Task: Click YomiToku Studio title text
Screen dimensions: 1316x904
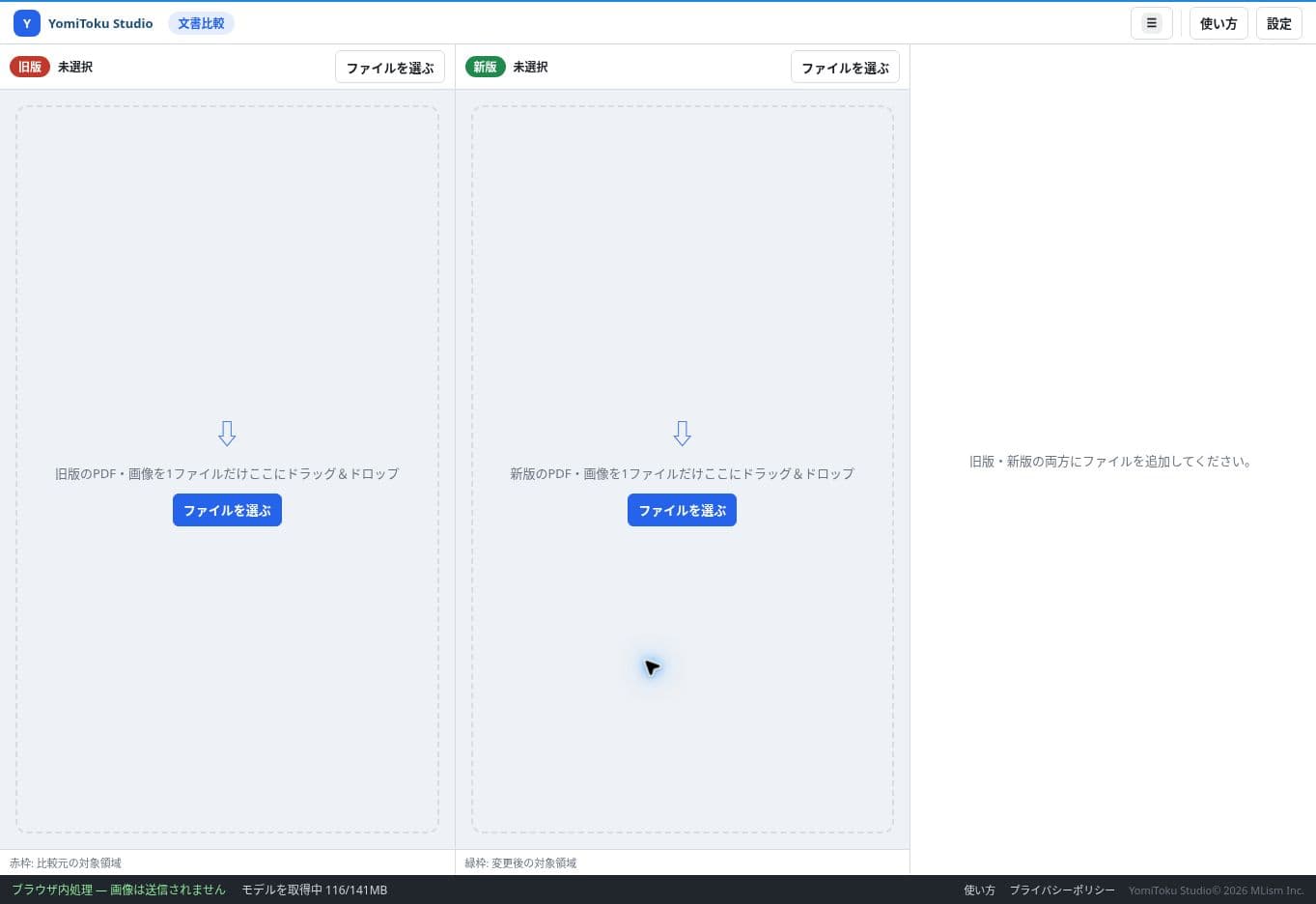Action: (100, 23)
